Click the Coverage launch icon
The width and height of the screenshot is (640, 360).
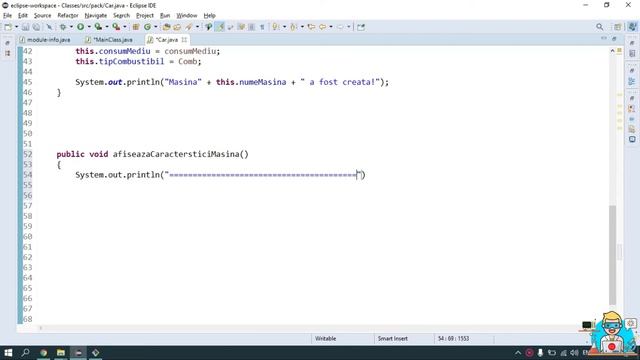[x=98, y=27]
